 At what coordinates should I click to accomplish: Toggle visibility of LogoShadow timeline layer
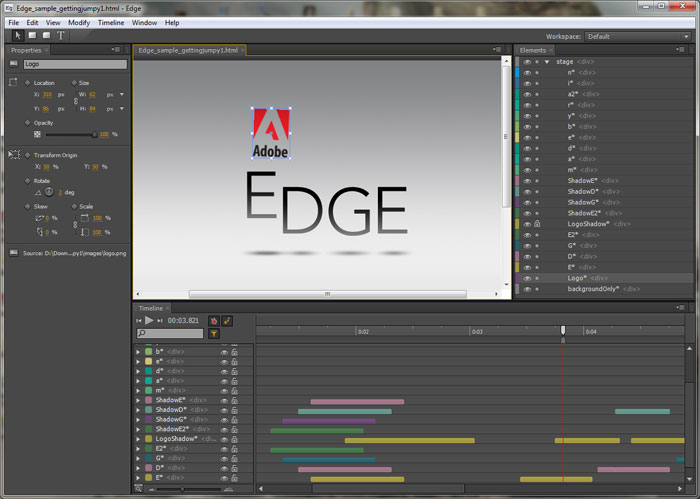click(x=224, y=439)
